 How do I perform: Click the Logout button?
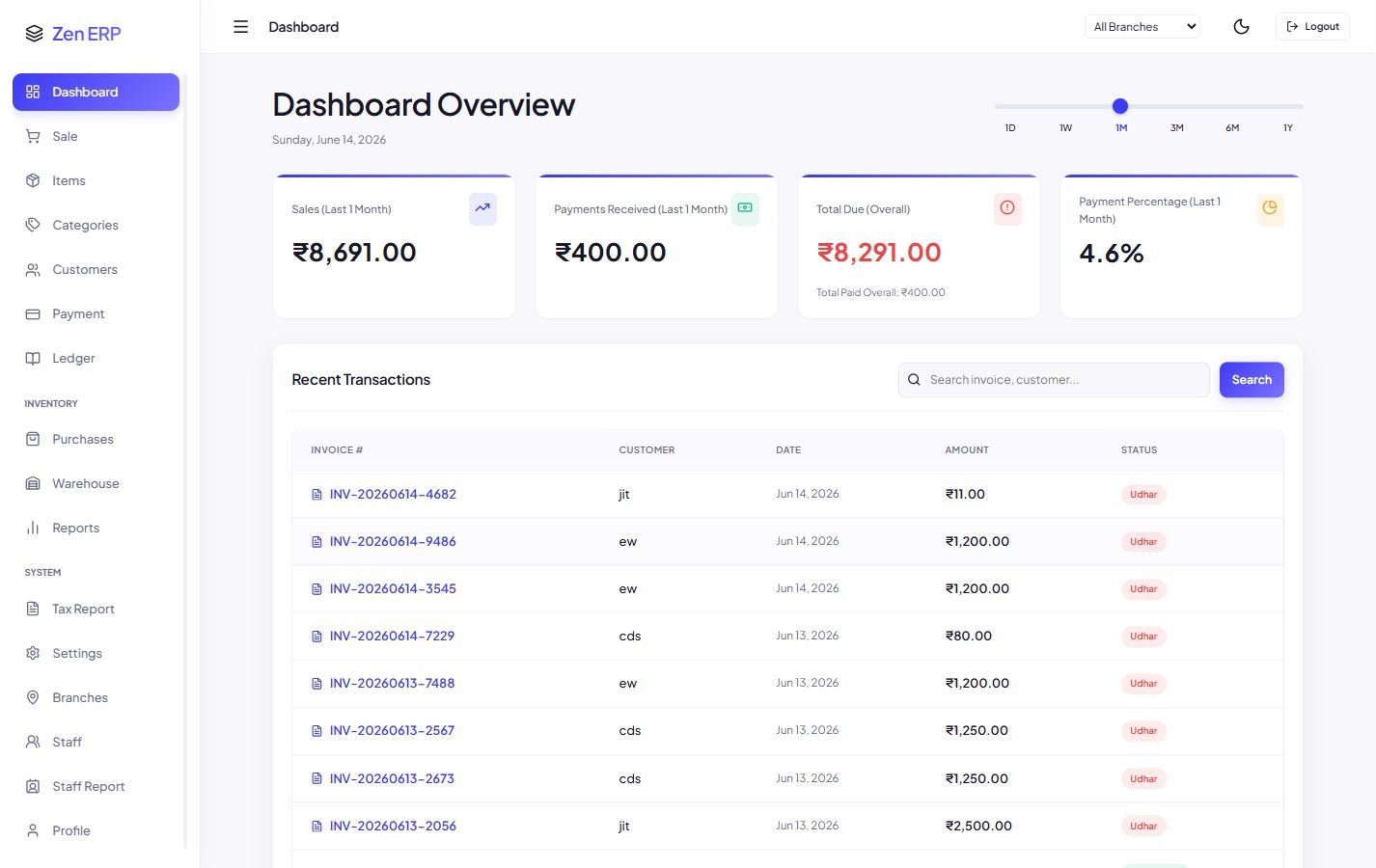click(x=1312, y=27)
